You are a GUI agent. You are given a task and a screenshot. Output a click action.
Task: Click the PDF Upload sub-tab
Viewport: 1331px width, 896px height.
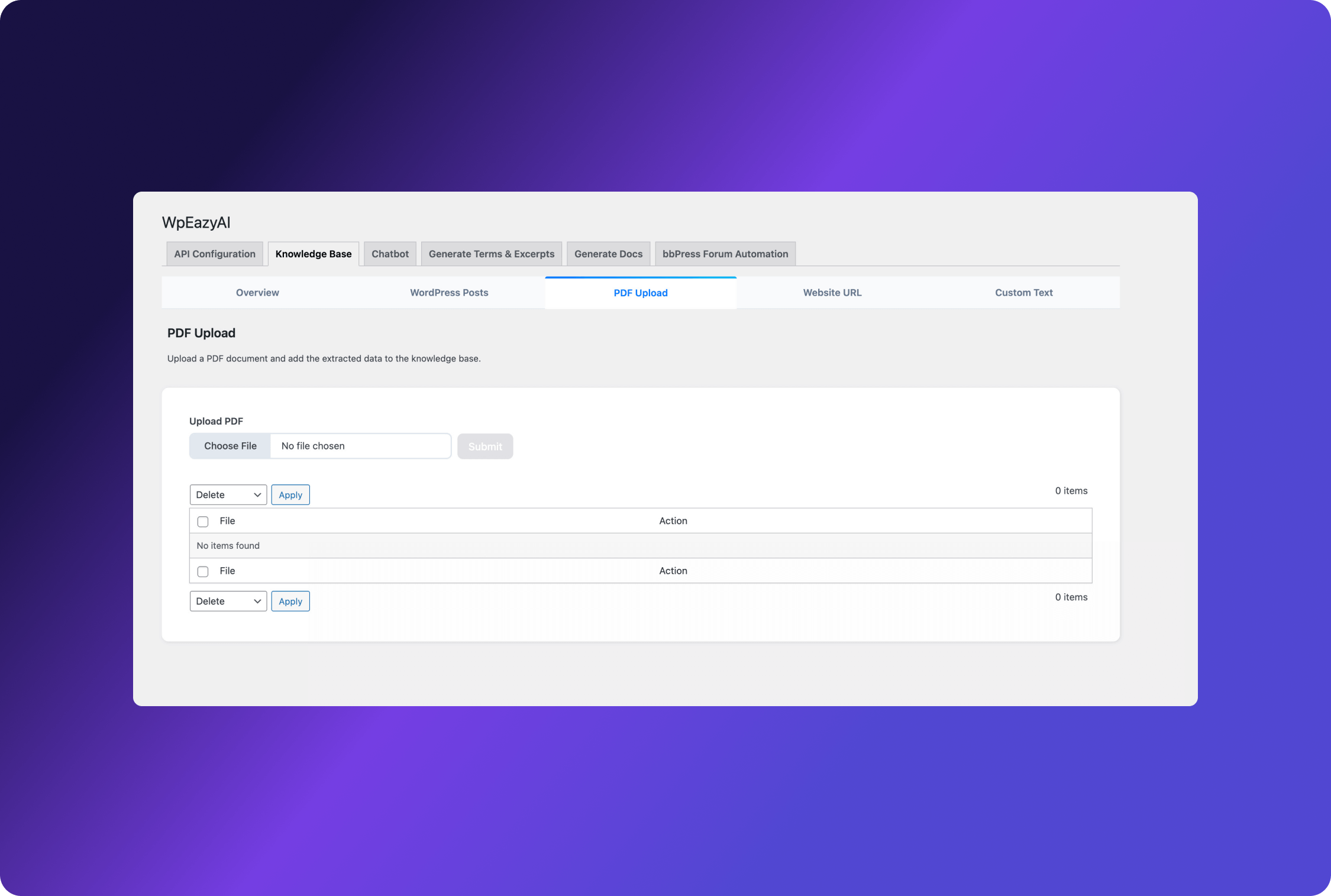coord(640,293)
